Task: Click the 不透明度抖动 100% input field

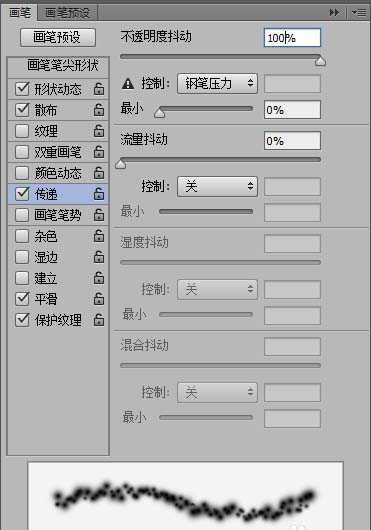Action: pos(292,38)
